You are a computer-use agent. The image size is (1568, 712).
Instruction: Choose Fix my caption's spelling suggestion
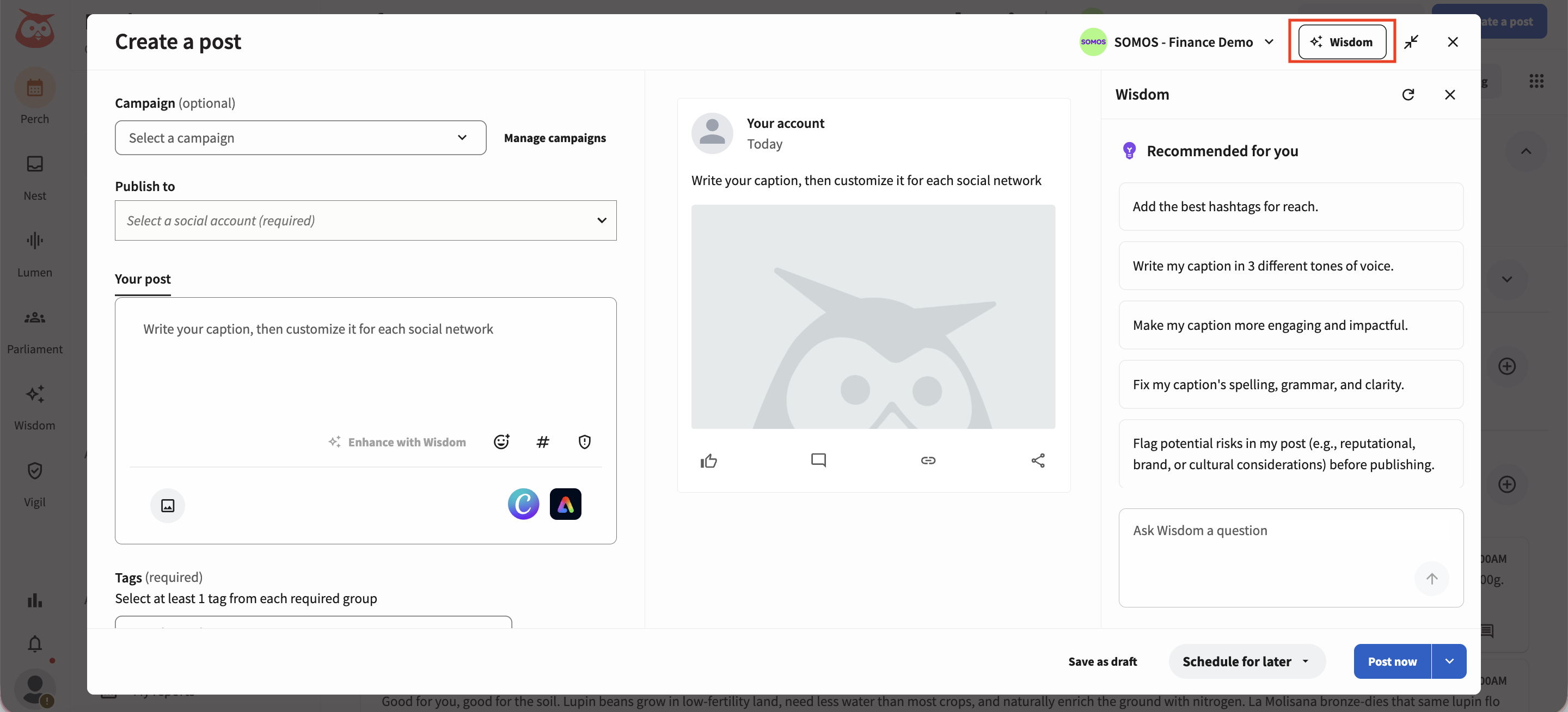pos(1291,385)
